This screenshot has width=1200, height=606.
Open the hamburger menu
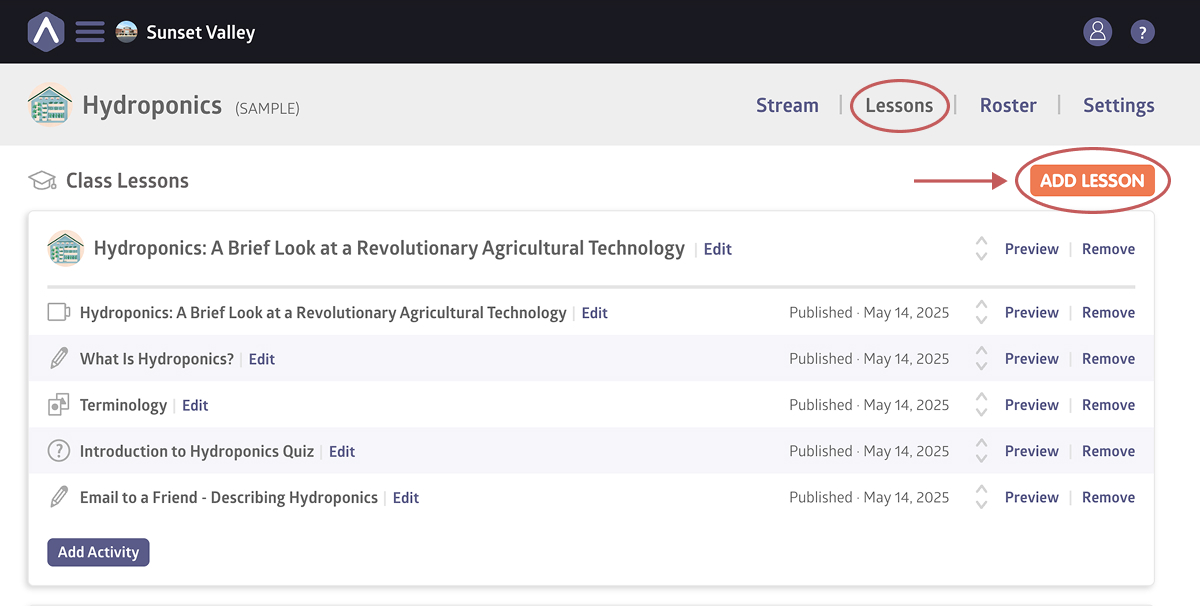click(90, 32)
